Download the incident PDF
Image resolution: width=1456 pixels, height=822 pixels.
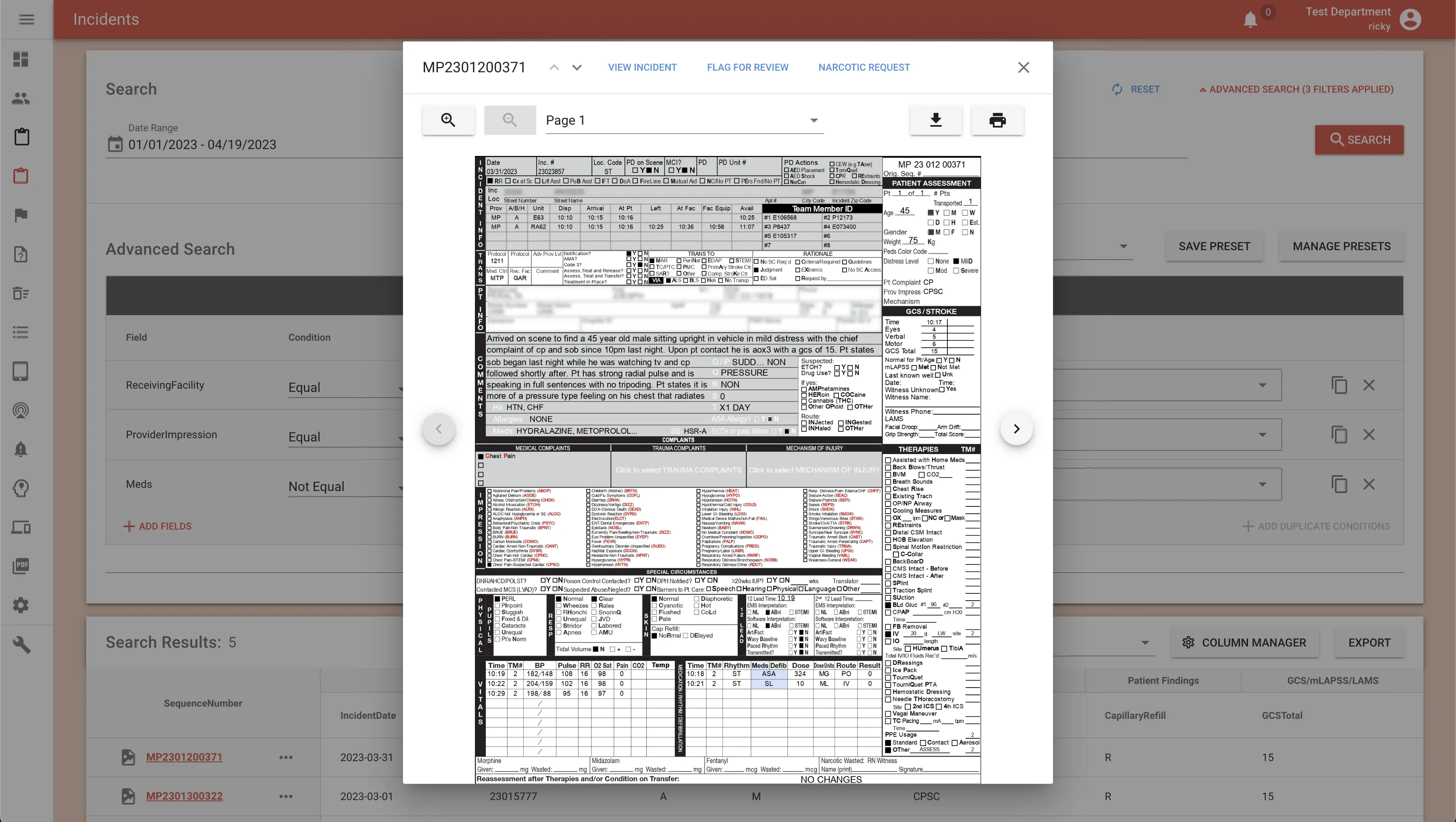(936, 120)
